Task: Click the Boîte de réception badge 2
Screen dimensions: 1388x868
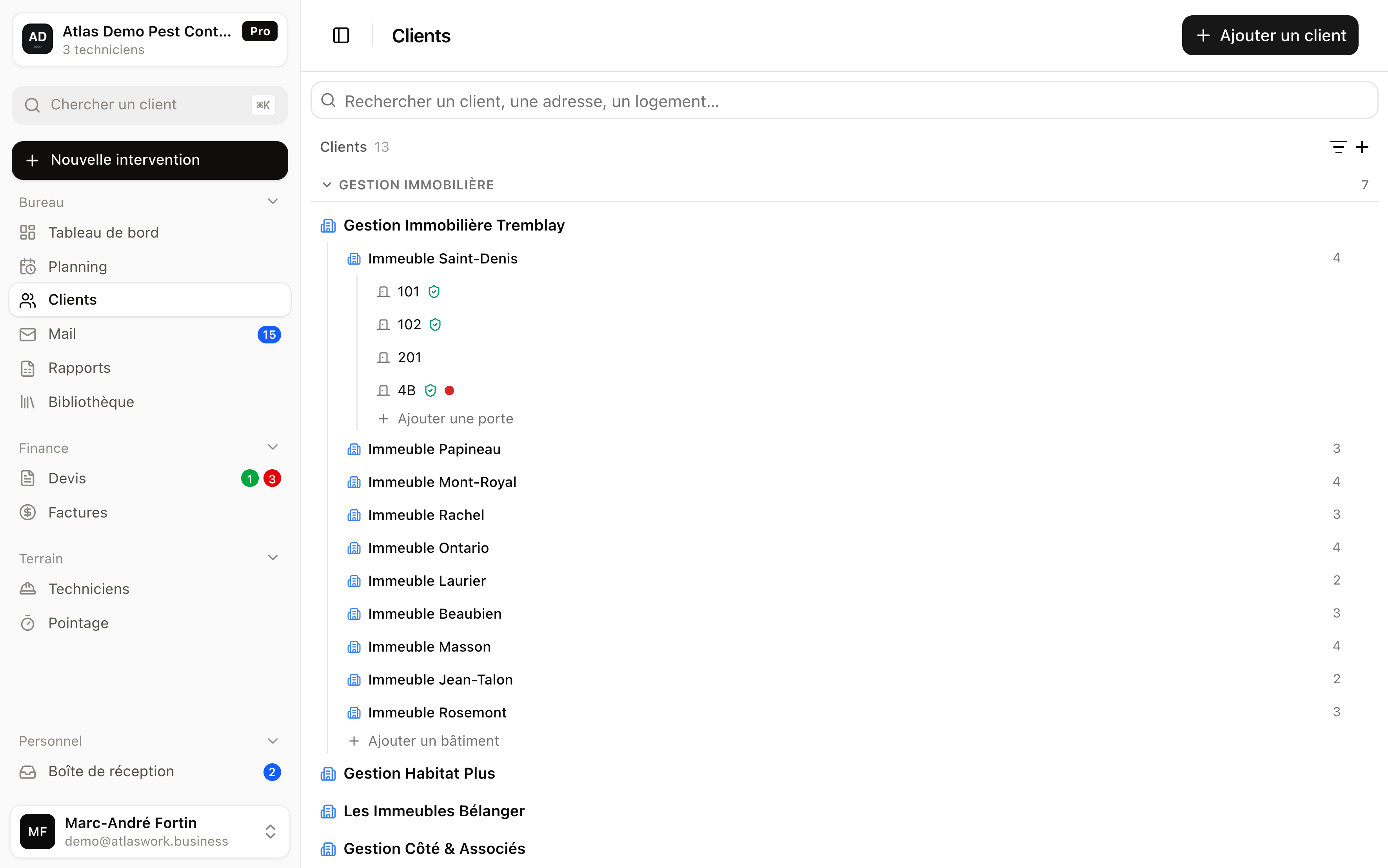Action: pyautogui.click(x=272, y=772)
